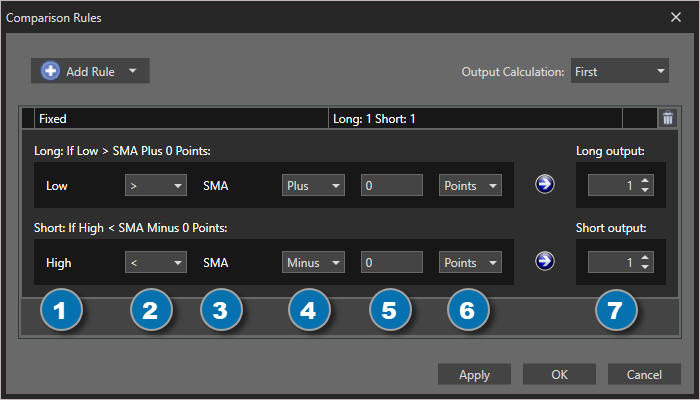Decrease Short output with down stepper arrow

[x=645, y=267]
